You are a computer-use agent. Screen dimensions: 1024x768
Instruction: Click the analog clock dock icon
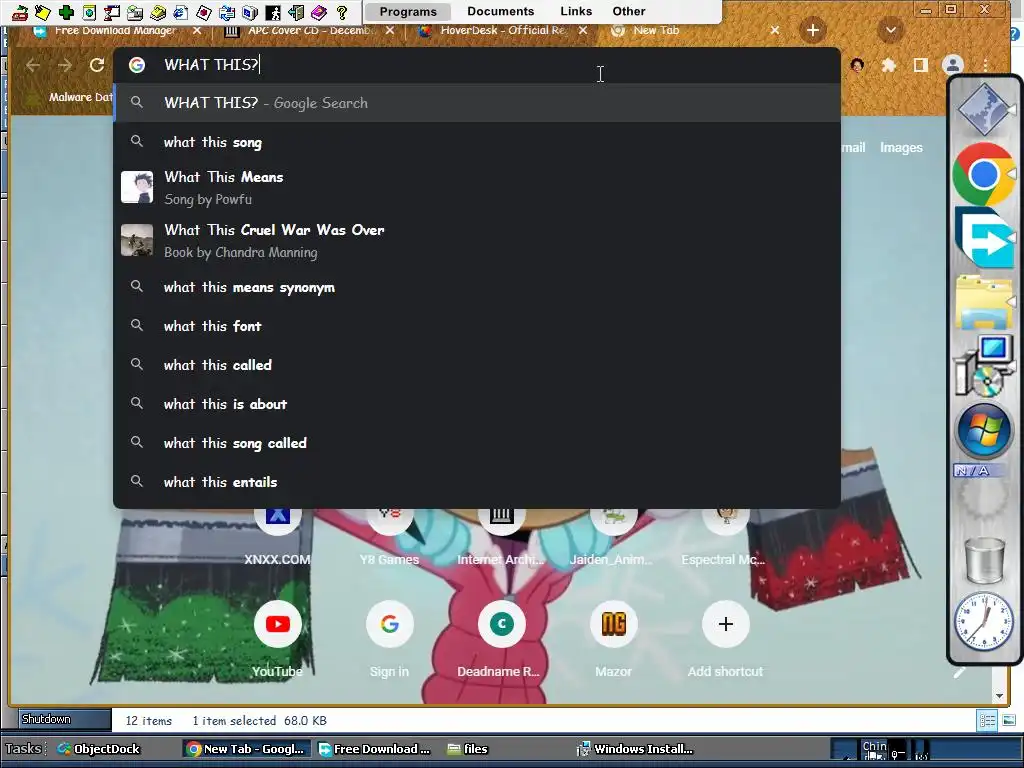[984, 621]
